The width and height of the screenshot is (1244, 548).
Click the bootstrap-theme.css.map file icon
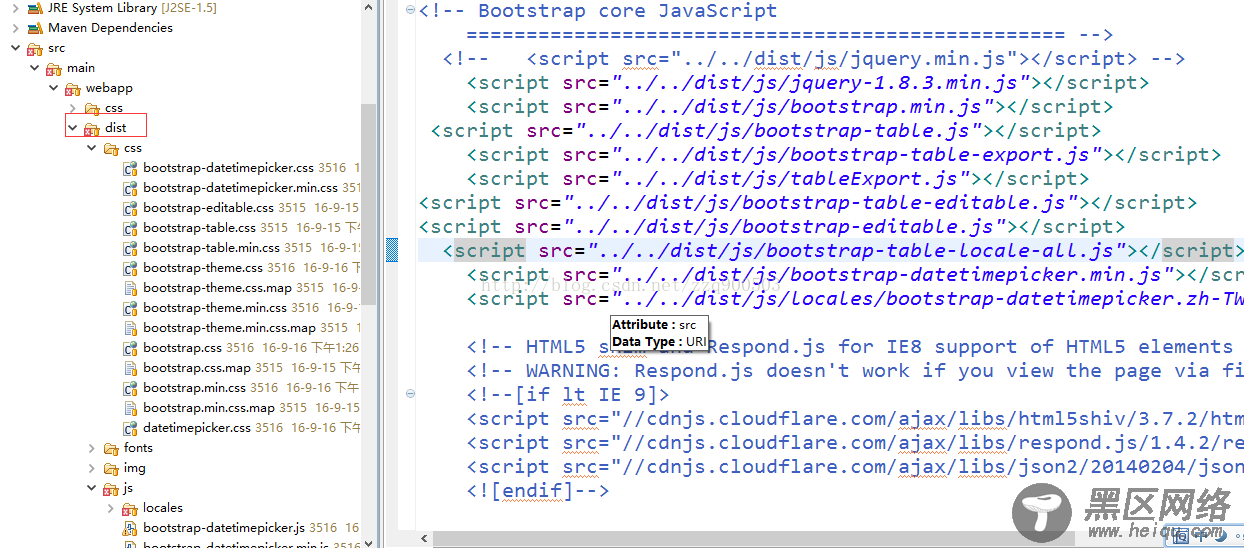130,288
